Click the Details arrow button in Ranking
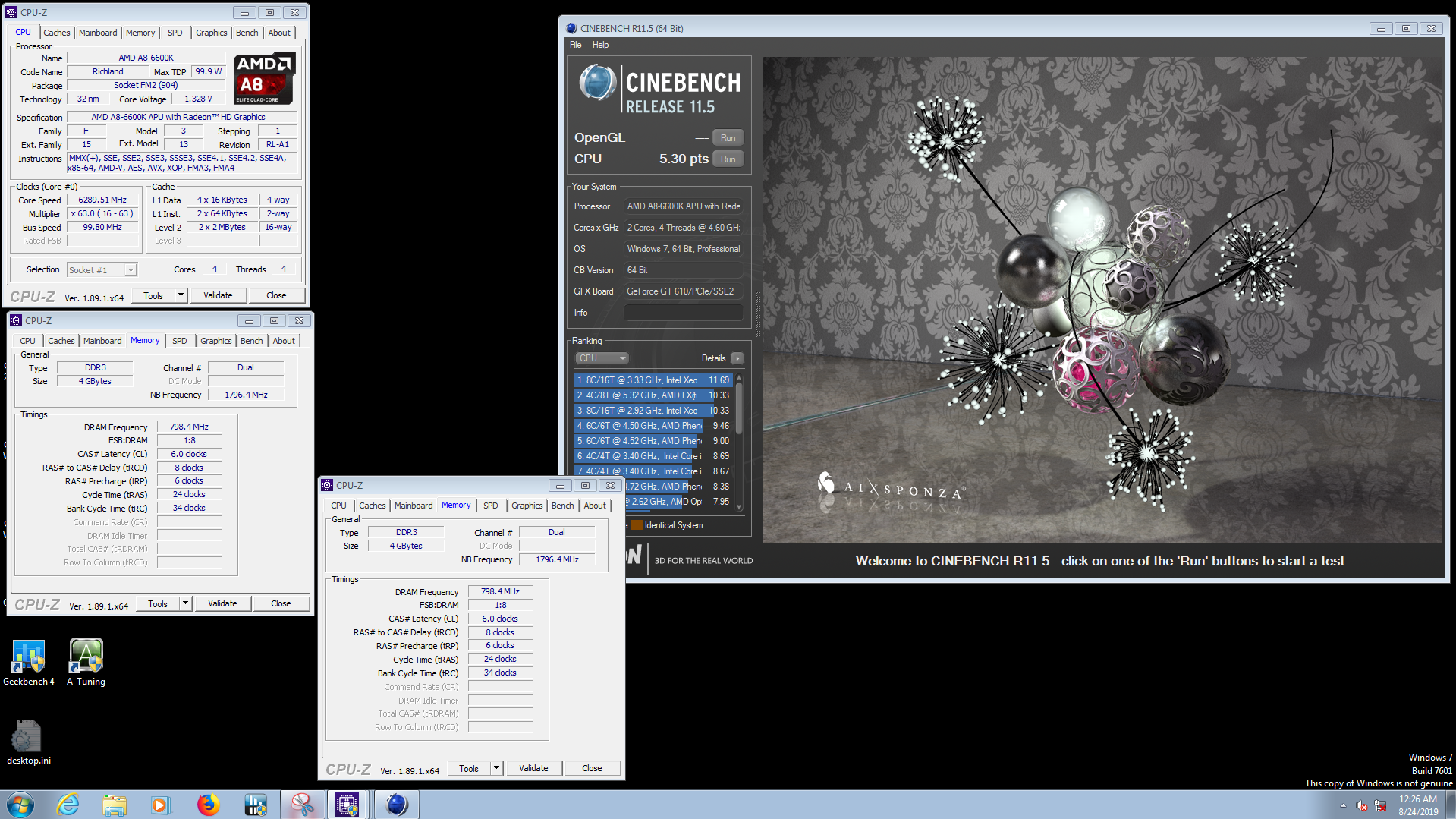 [x=737, y=358]
